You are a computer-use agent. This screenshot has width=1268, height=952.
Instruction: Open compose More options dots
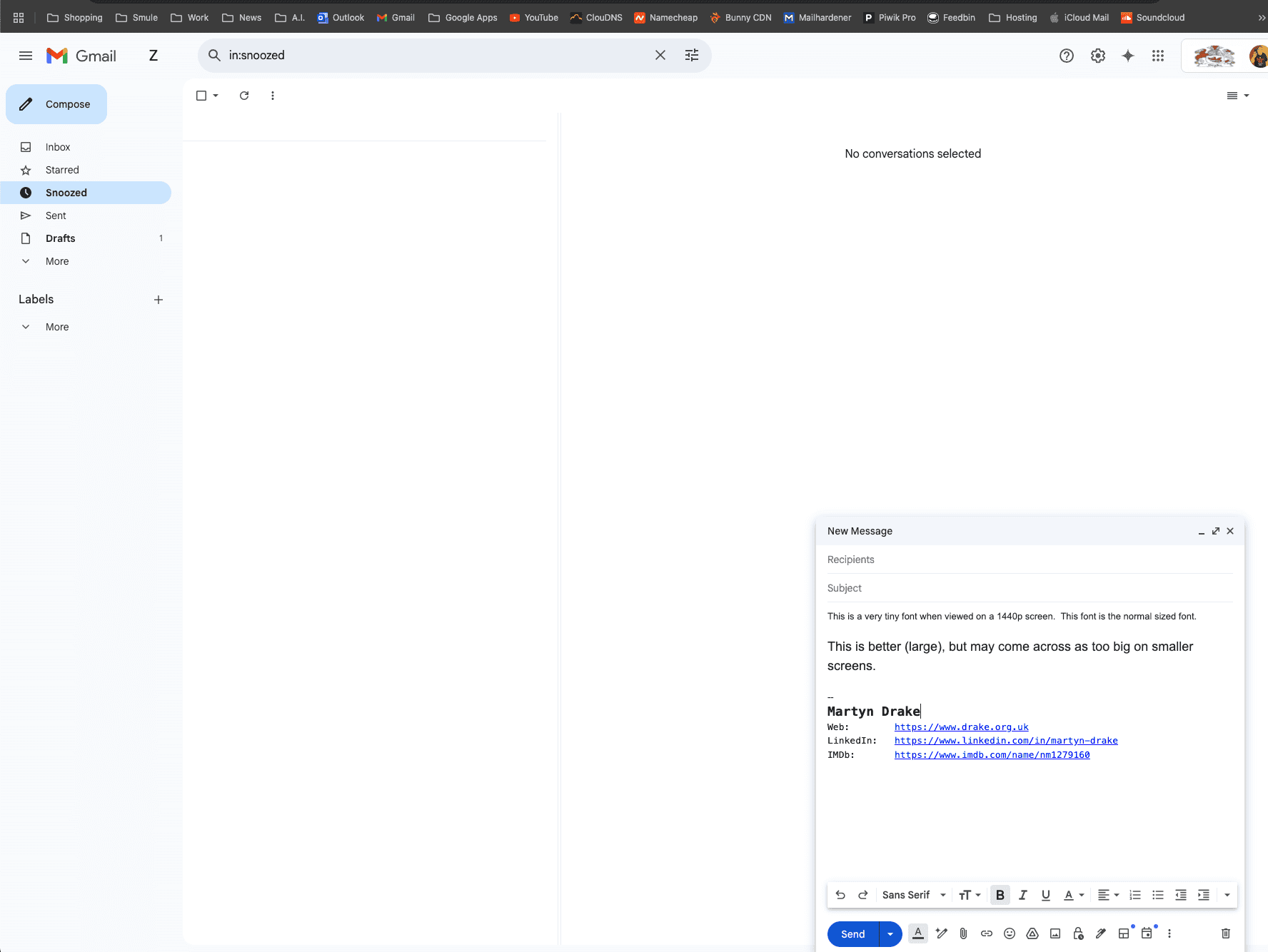1169,933
